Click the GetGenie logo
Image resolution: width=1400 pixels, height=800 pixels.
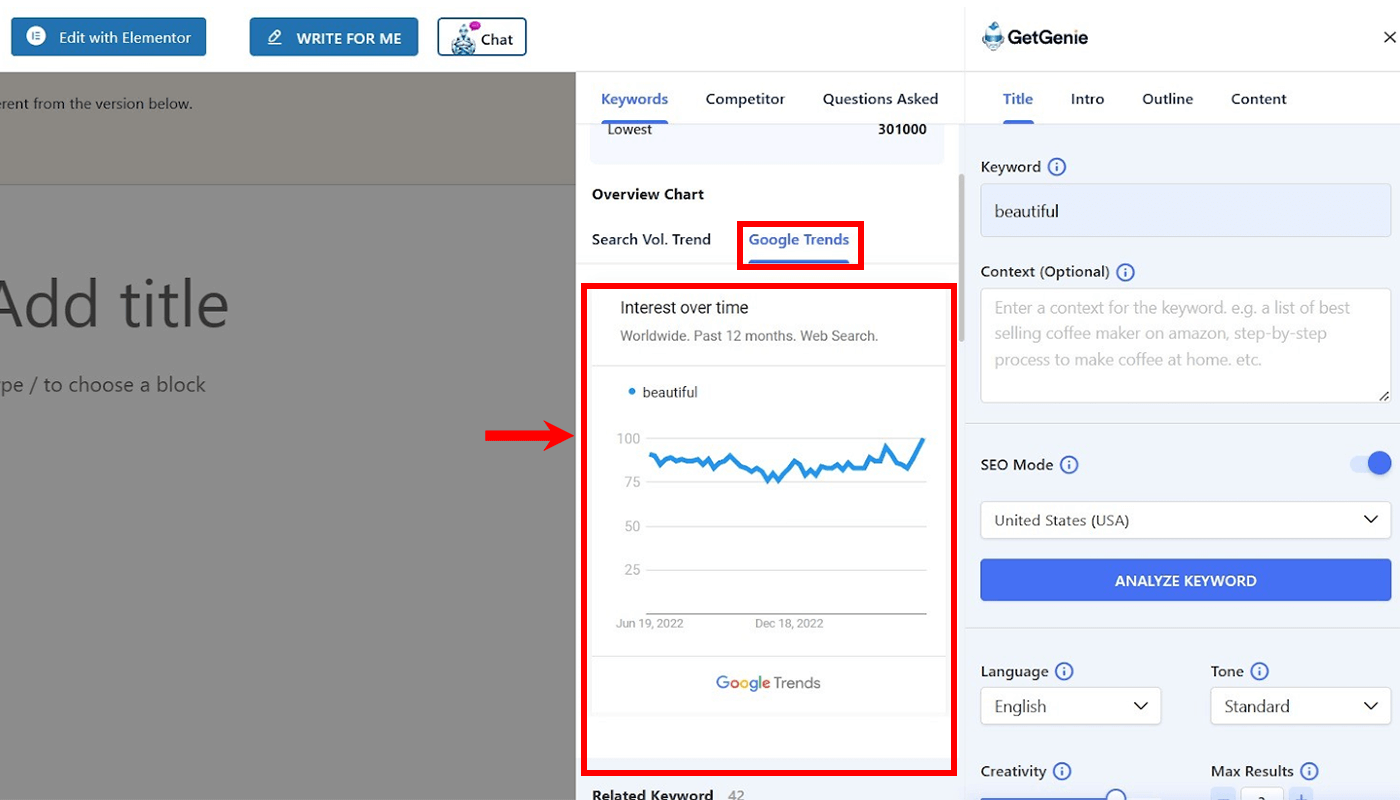pos(1035,37)
